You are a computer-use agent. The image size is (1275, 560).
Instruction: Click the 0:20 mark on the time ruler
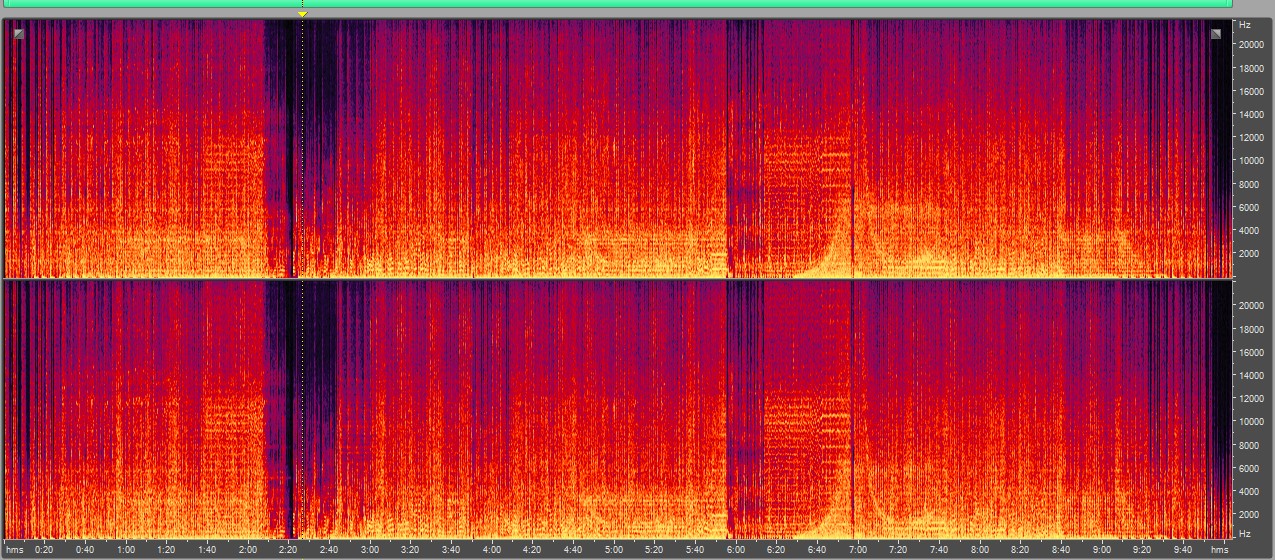(44, 550)
